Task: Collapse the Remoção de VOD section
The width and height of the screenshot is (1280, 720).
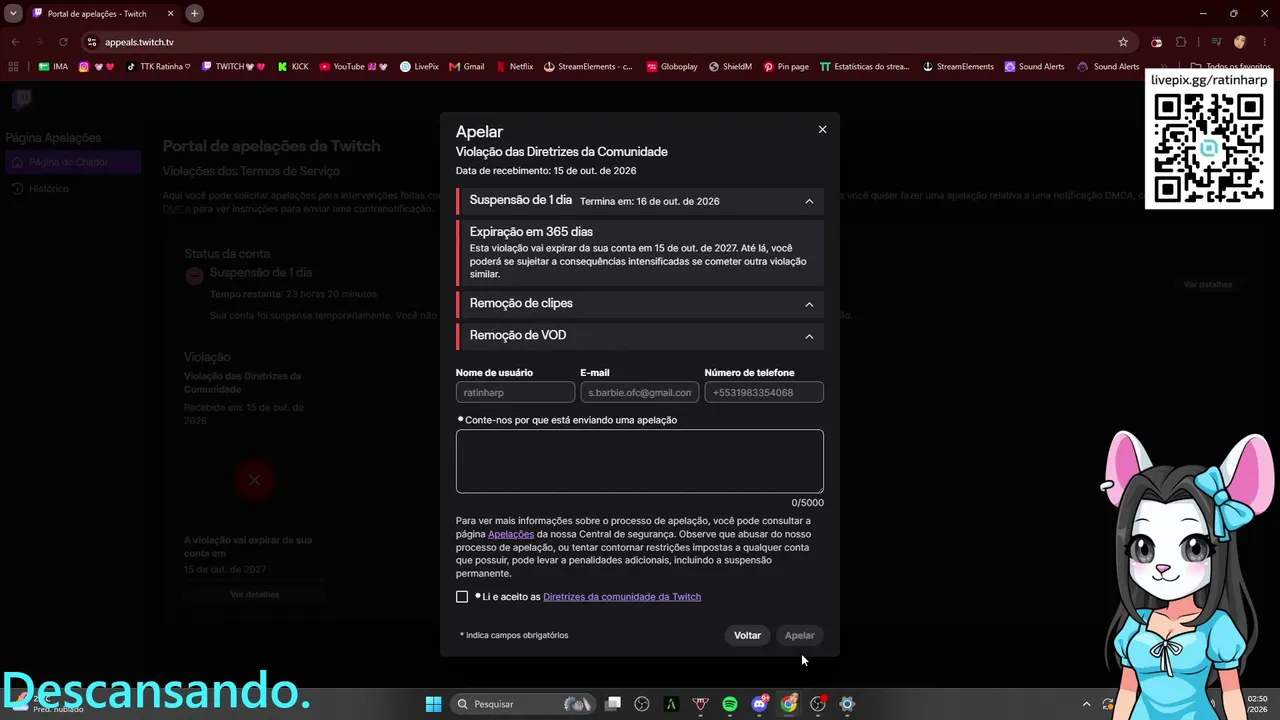Action: pyautogui.click(x=809, y=336)
